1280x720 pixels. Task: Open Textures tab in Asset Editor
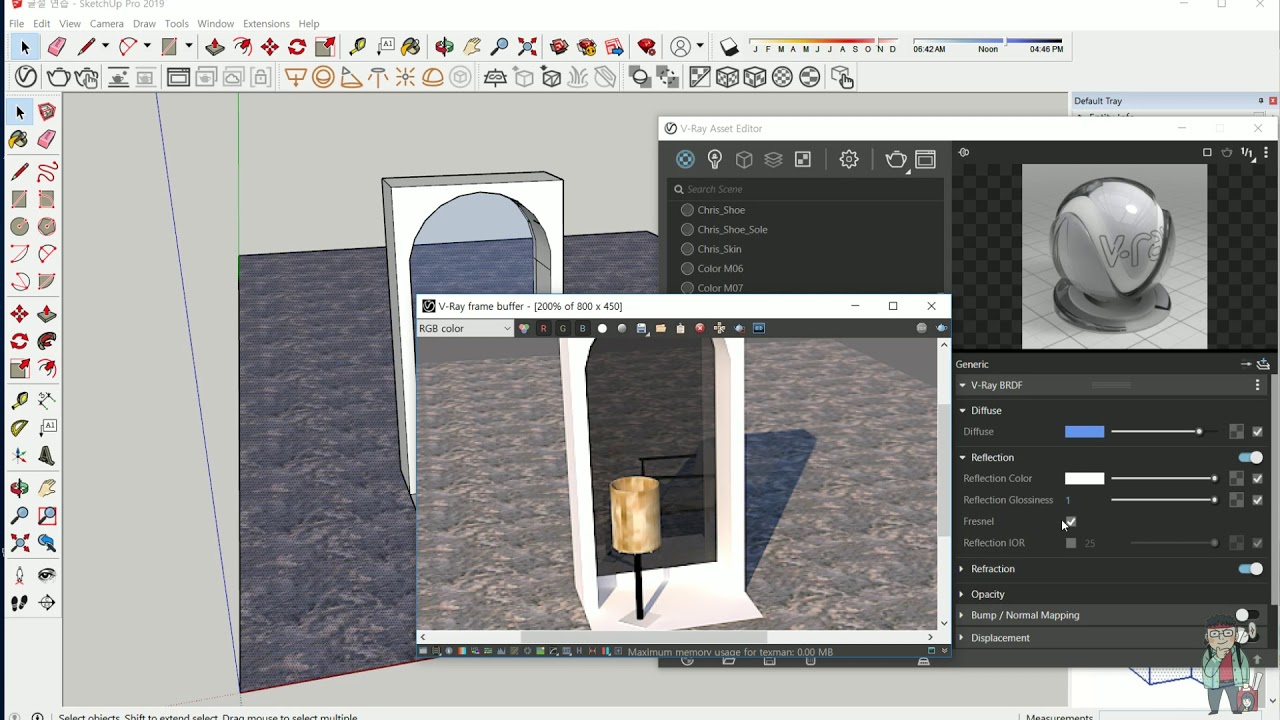pos(802,159)
